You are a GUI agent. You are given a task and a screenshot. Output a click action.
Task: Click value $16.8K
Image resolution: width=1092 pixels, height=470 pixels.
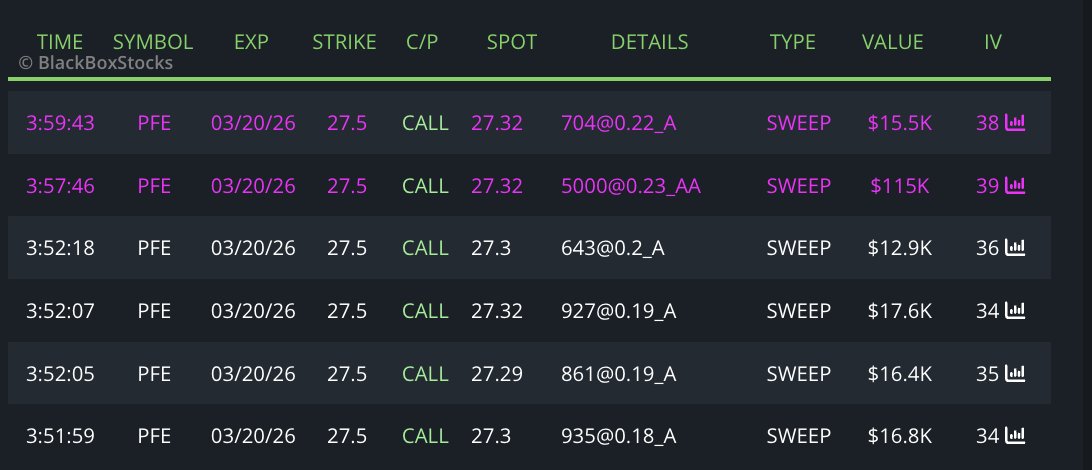click(x=900, y=436)
